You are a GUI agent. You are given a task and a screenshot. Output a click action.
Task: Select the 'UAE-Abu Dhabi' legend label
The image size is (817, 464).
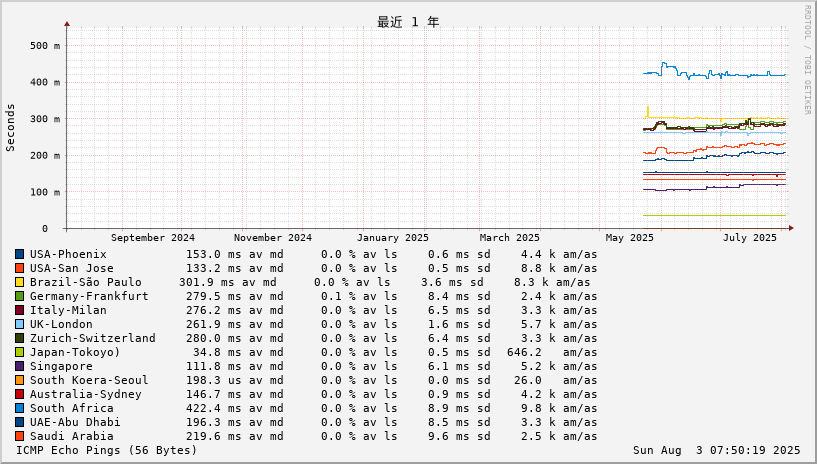75,422
